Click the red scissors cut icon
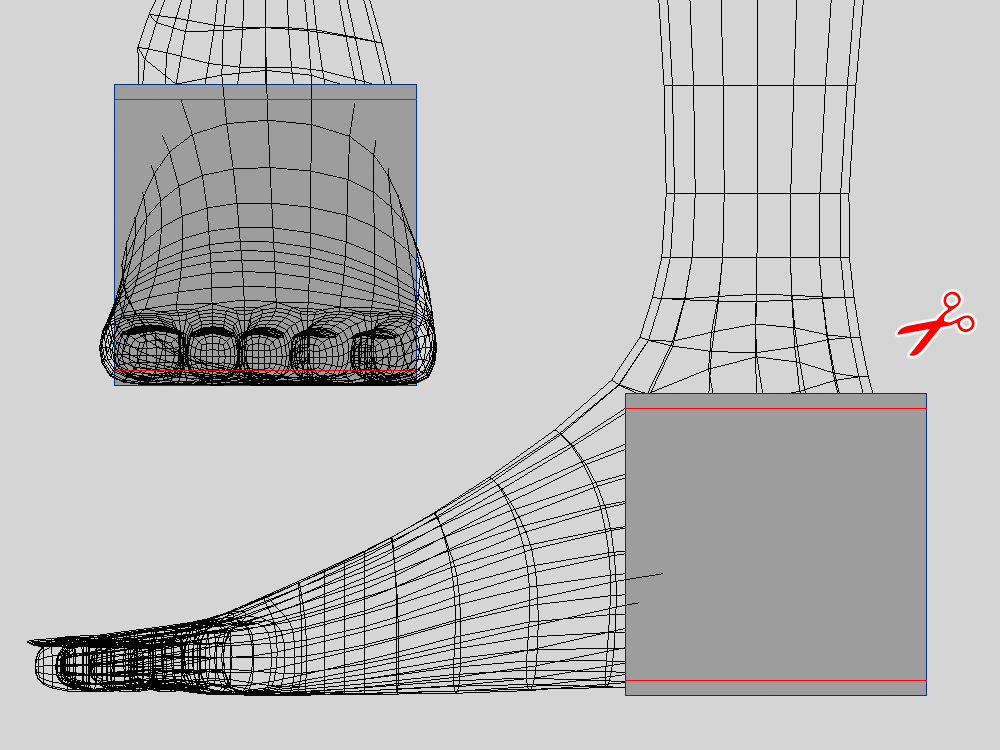1000x750 pixels. (935, 324)
